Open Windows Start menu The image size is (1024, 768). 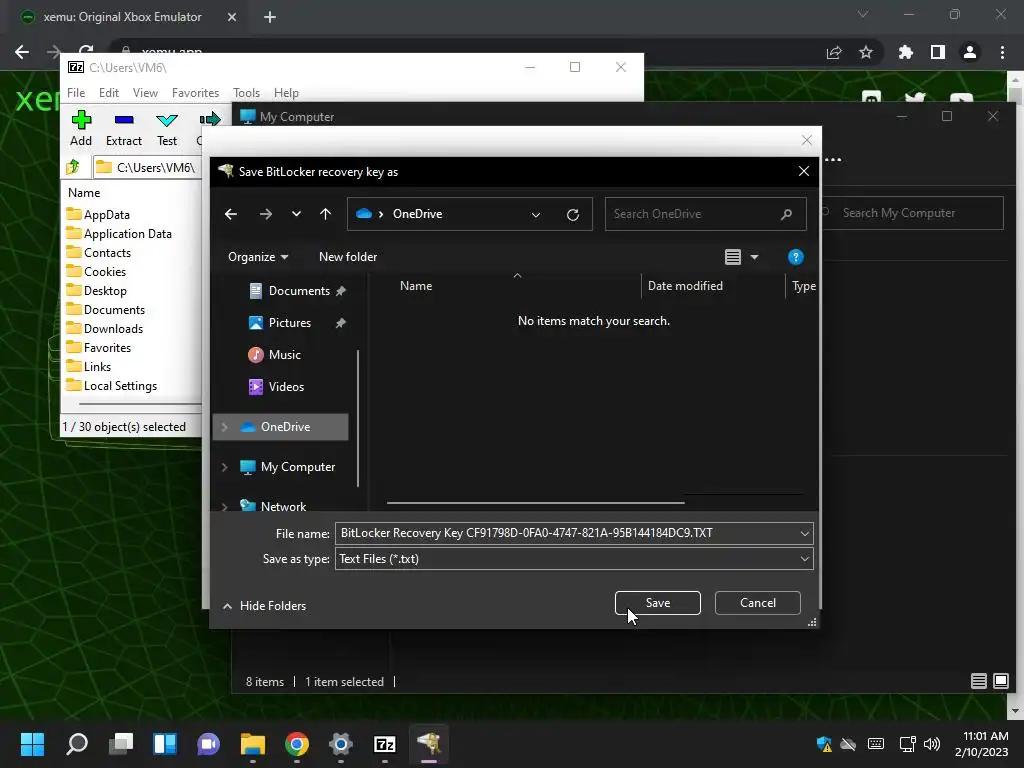(32, 744)
